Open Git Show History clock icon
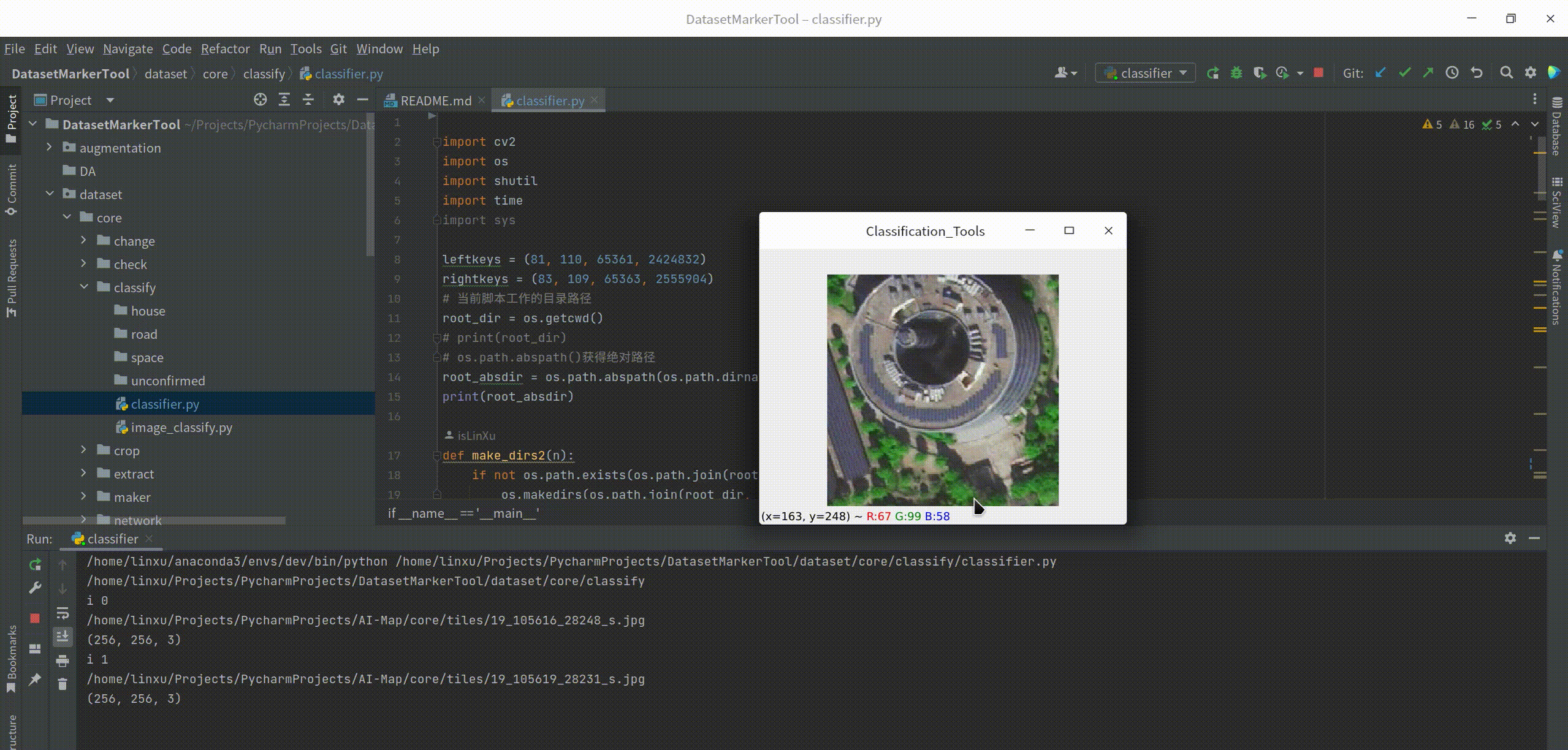This screenshot has width=1568, height=750. (x=1452, y=73)
